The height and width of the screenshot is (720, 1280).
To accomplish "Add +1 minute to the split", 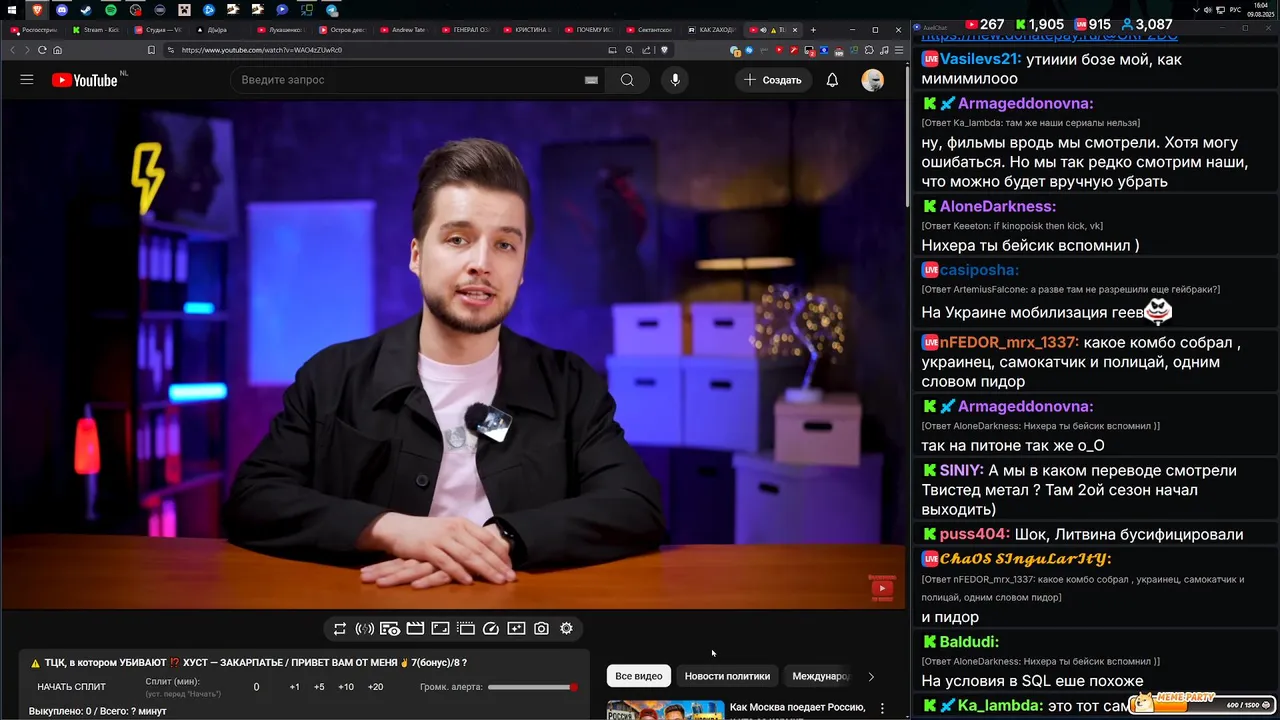I will pyautogui.click(x=294, y=687).
